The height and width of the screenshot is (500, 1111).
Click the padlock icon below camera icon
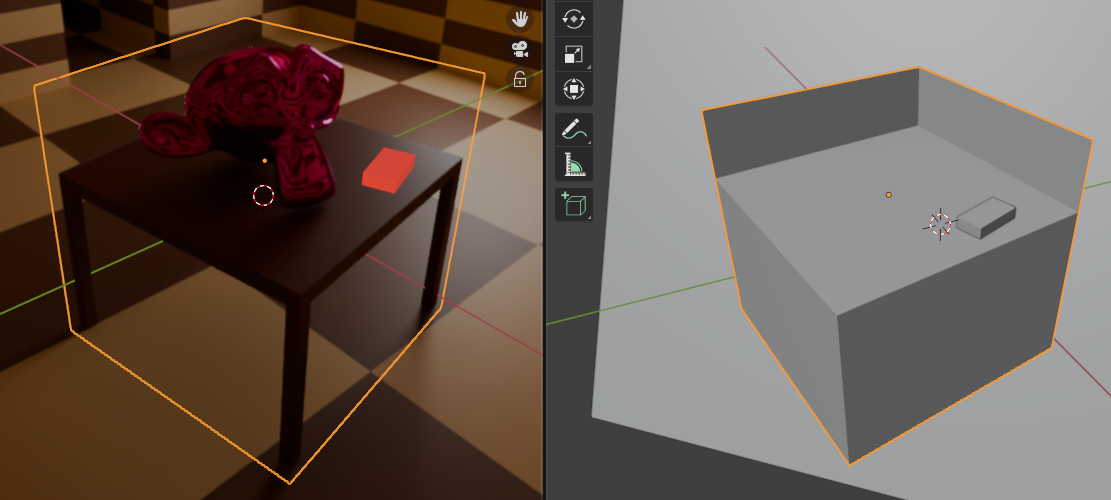tap(520, 79)
